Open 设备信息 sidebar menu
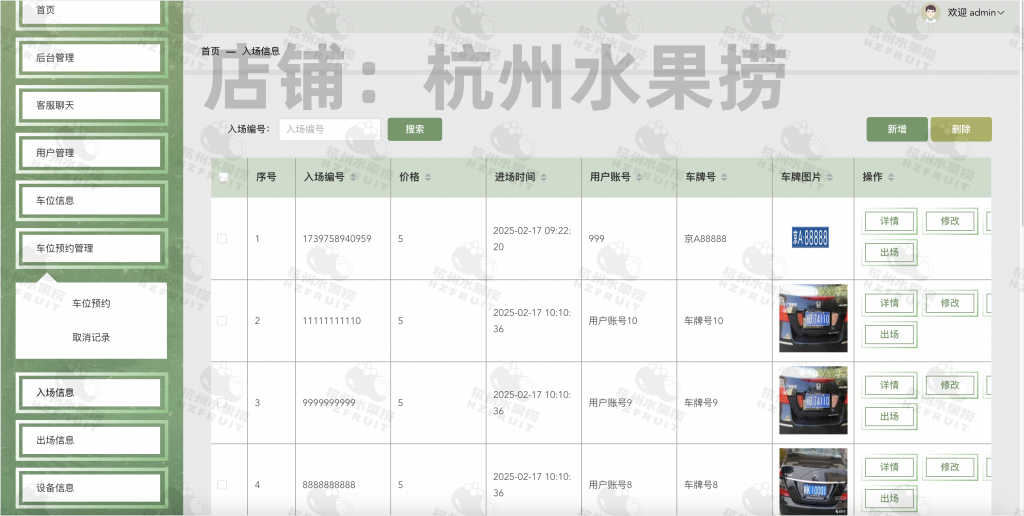1024x516 pixels. tap(91, 488)
